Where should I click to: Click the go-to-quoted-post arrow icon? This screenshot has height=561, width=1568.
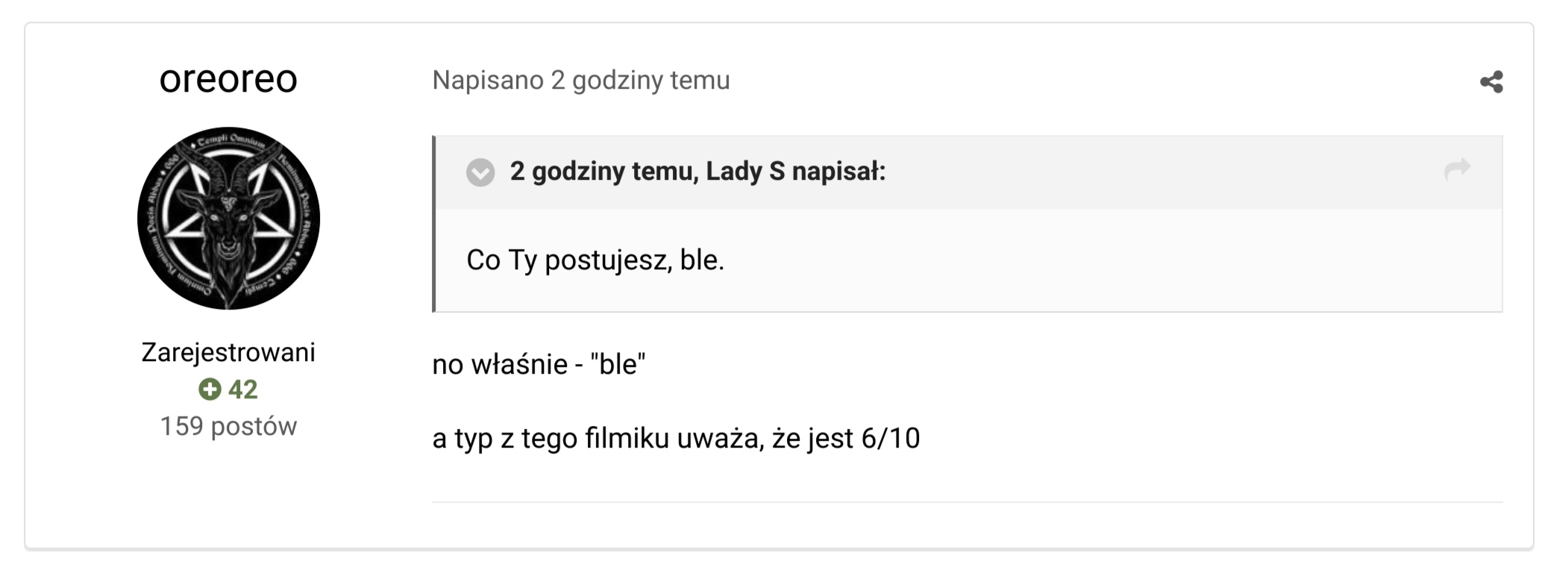pos(1457,169)
